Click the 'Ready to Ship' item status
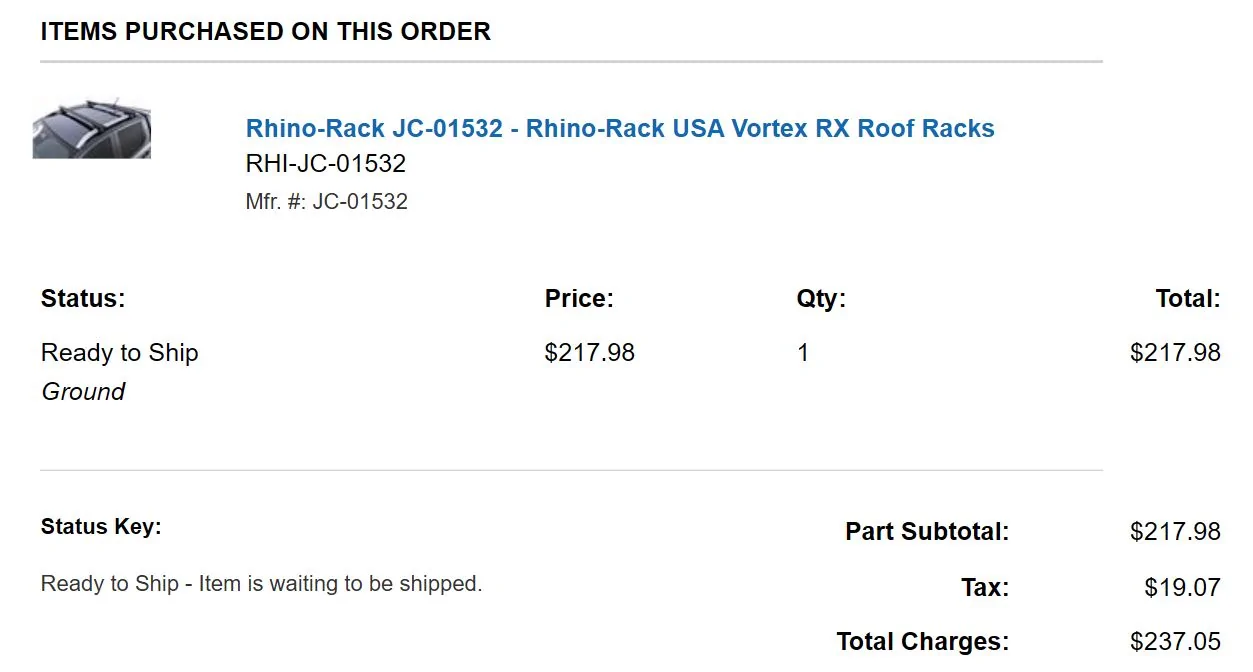This screenshot has height=672, width=1253. [120, 353]
